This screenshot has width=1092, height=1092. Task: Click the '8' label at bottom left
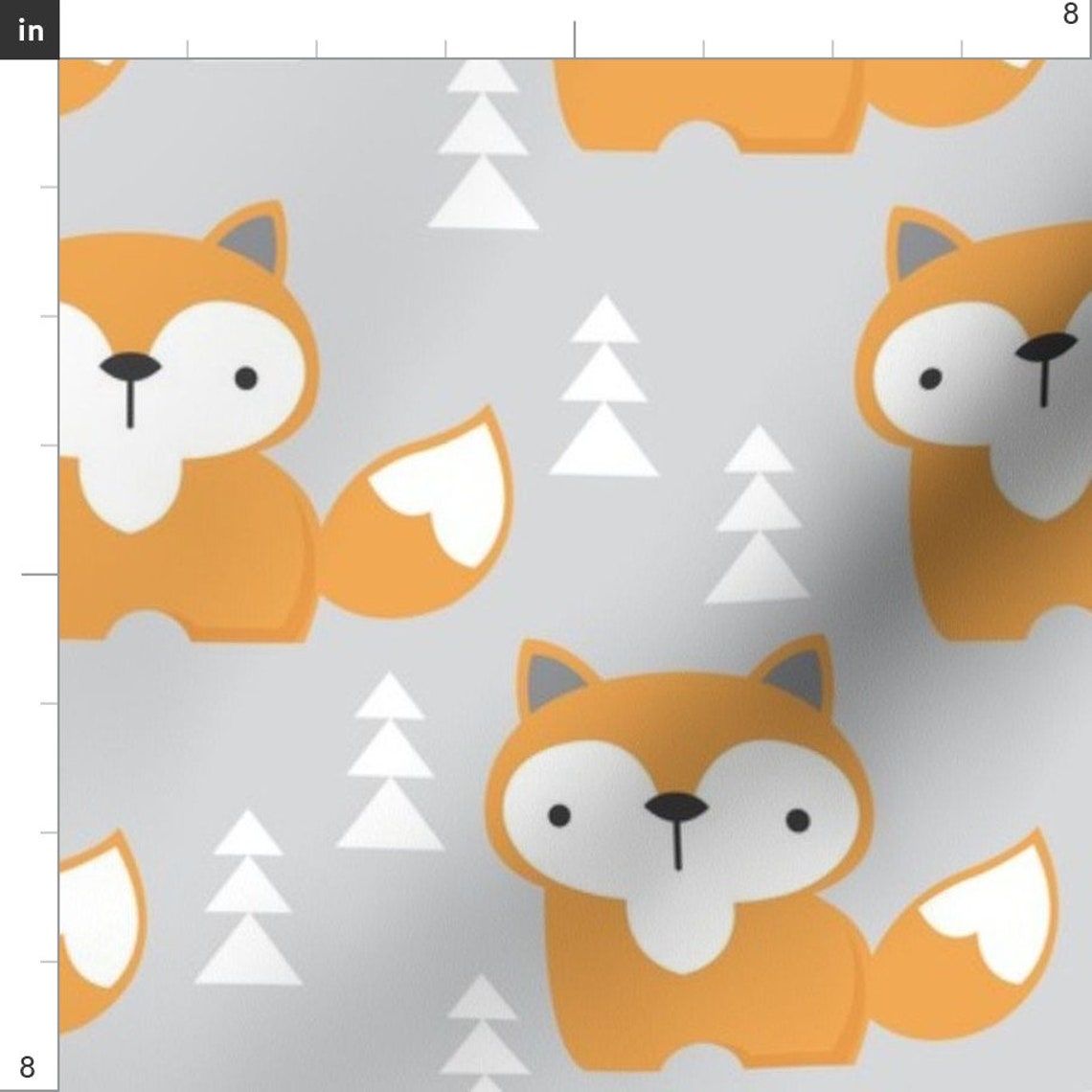click(x=25, y=1064)
